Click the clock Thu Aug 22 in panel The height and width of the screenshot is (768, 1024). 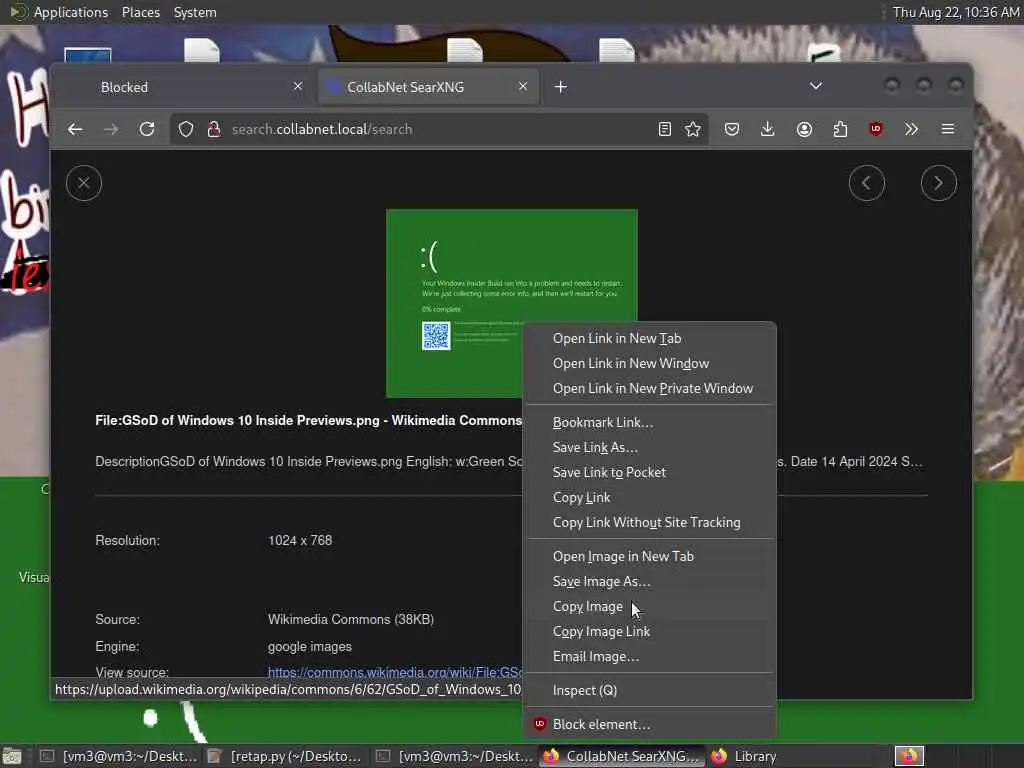pos(955,12)
